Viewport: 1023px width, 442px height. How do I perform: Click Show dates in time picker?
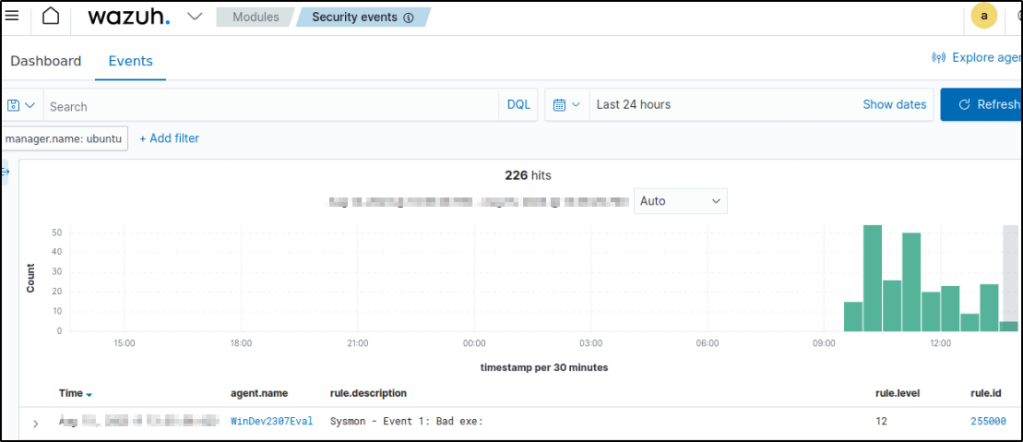[894, 105]
